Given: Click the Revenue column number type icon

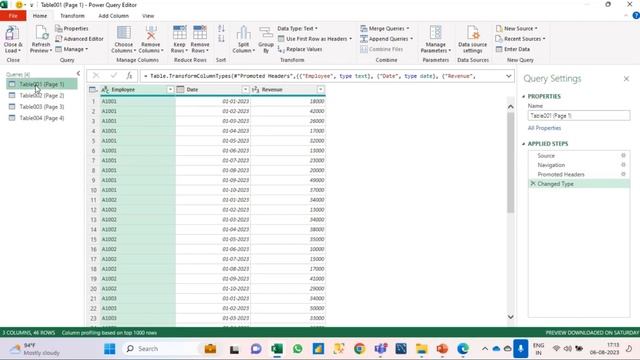Looking at the screenshot, I should (x=256, y=89).
